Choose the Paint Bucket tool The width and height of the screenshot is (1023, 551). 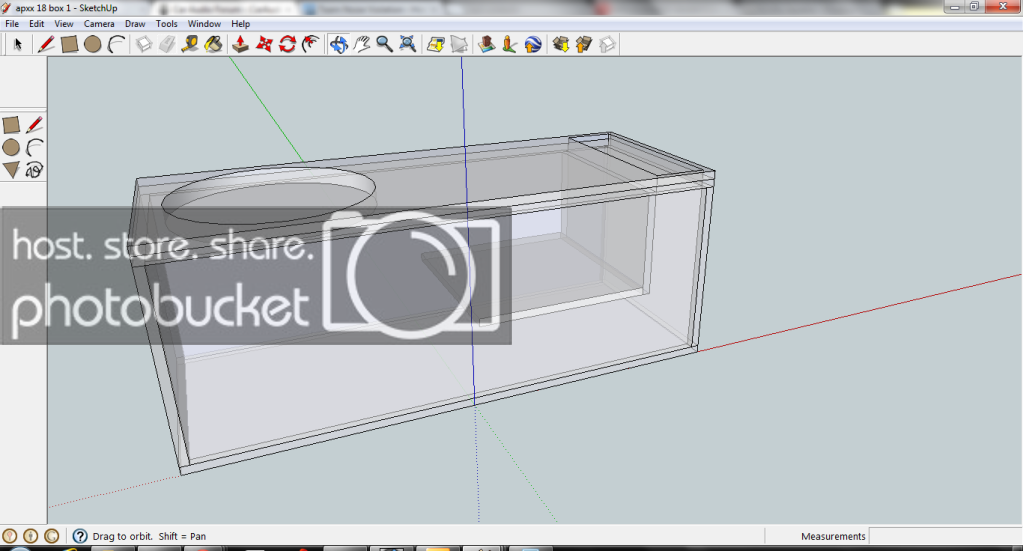tap(213, 44)
